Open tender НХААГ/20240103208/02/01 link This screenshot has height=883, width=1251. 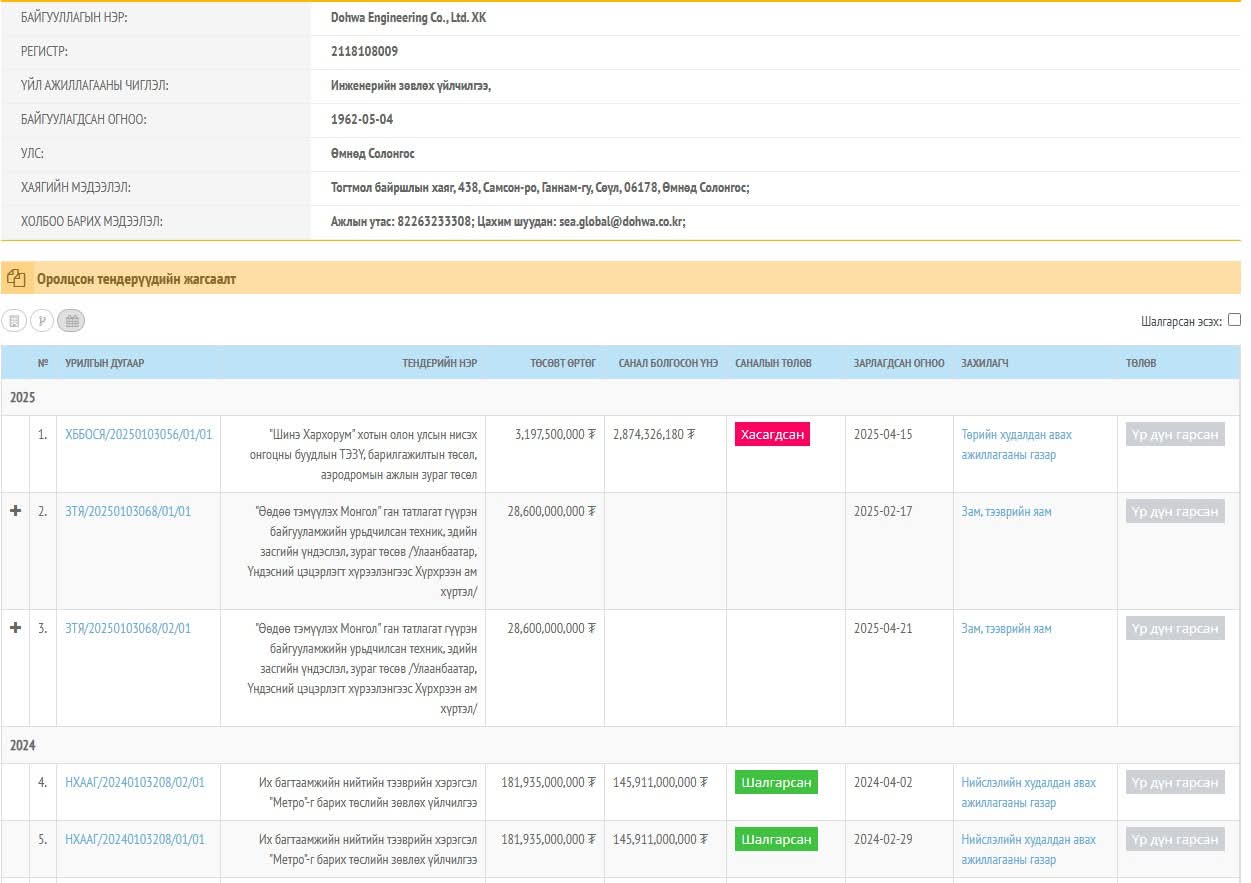click(134, 783)
